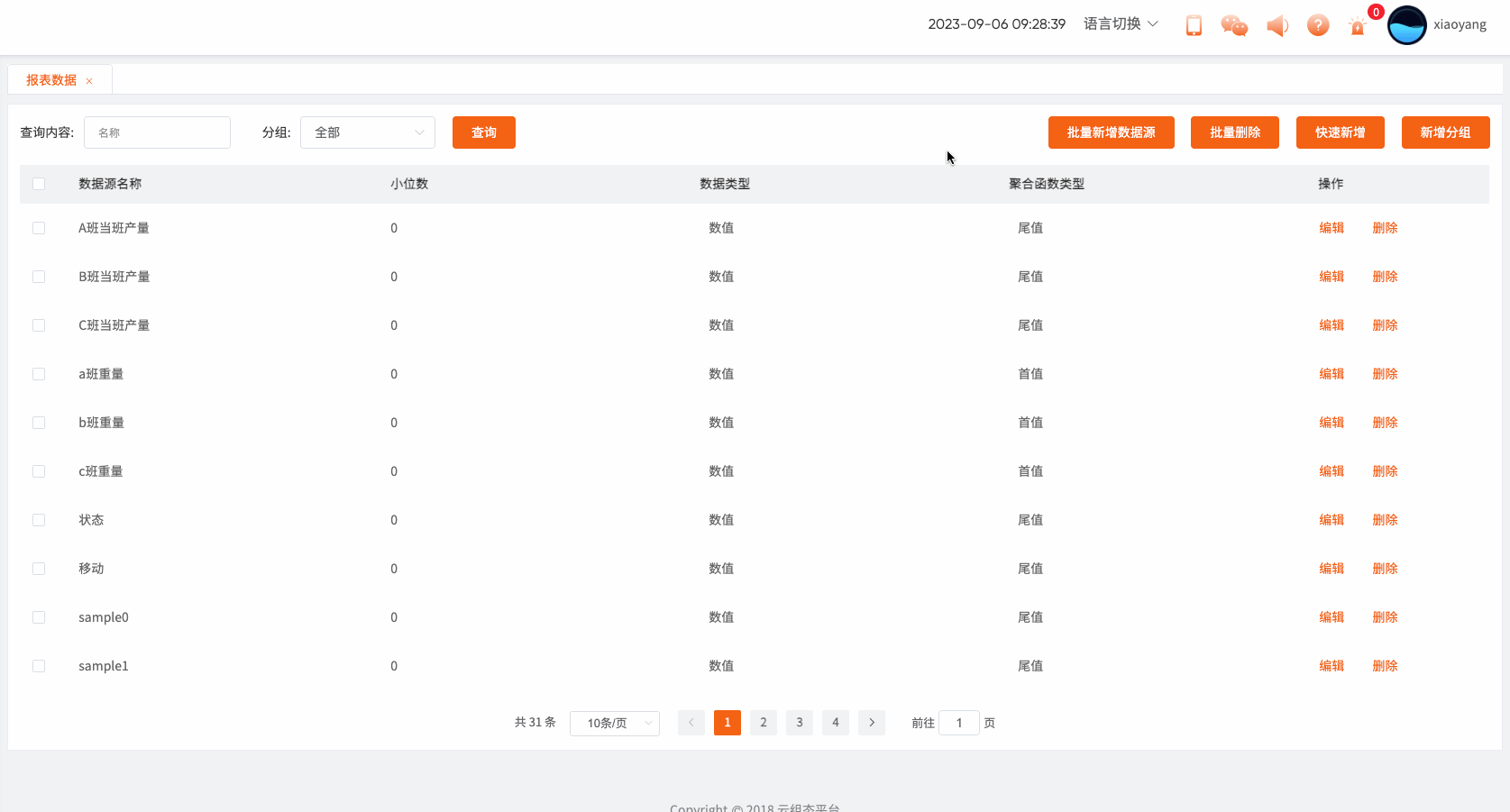1510x812 pixels.
Task: Delete the C班当班产量 row
Action: point(1385,325)
